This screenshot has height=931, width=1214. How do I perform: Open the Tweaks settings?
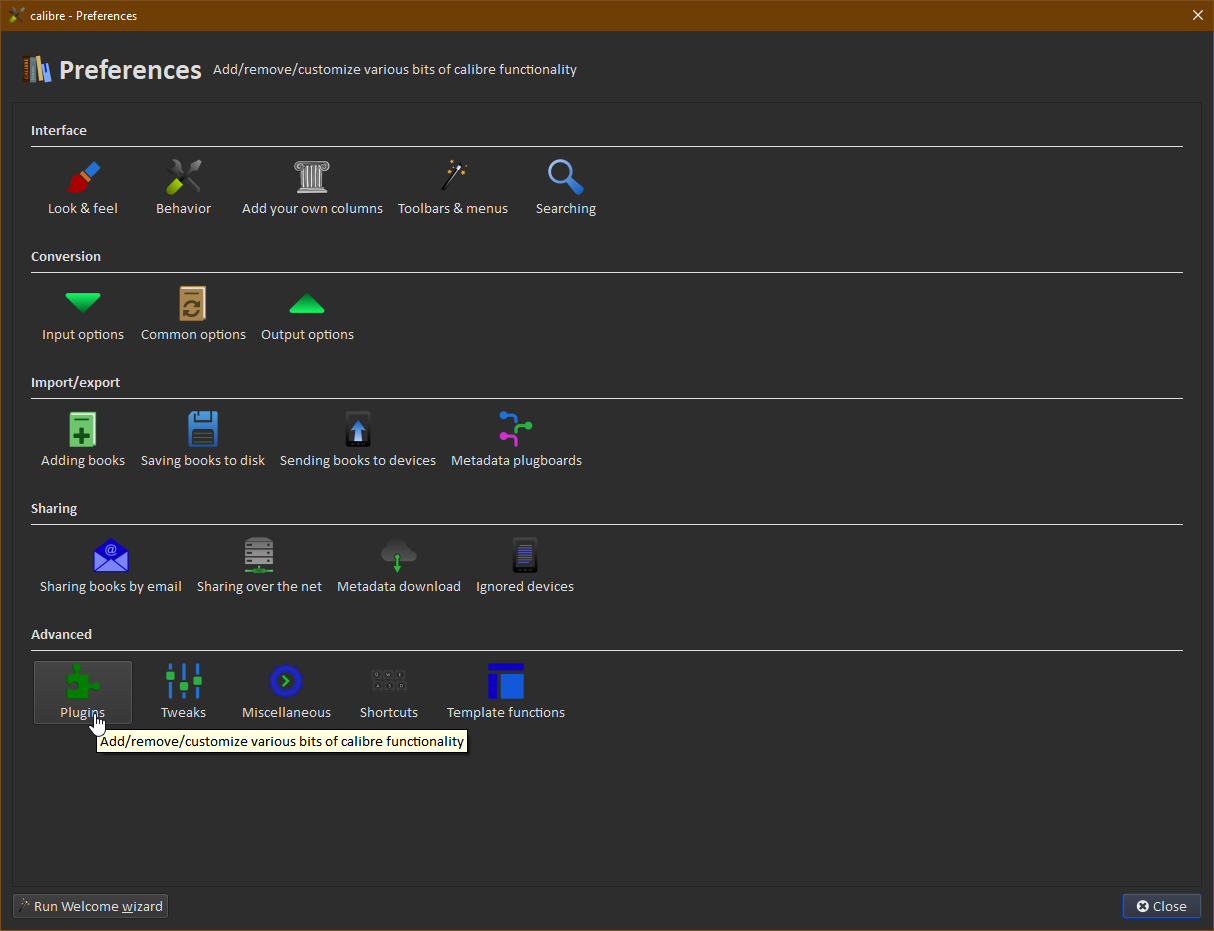tap(184, 692)
